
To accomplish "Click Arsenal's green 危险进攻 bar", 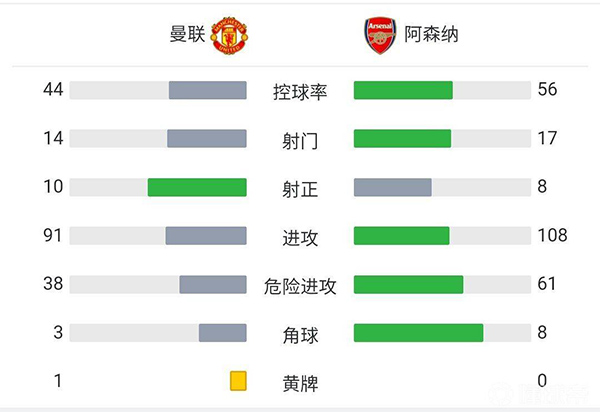I will point(408,285).
